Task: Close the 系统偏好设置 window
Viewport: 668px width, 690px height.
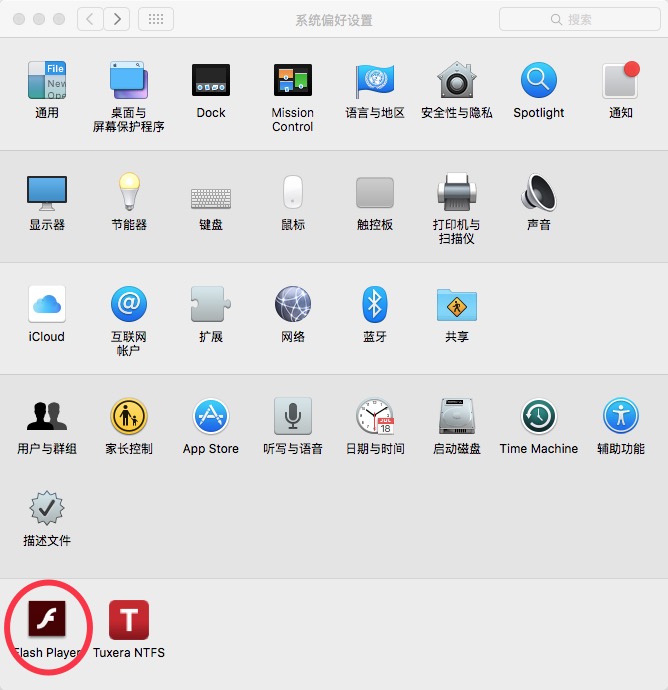Action: (x=19, y=19)
